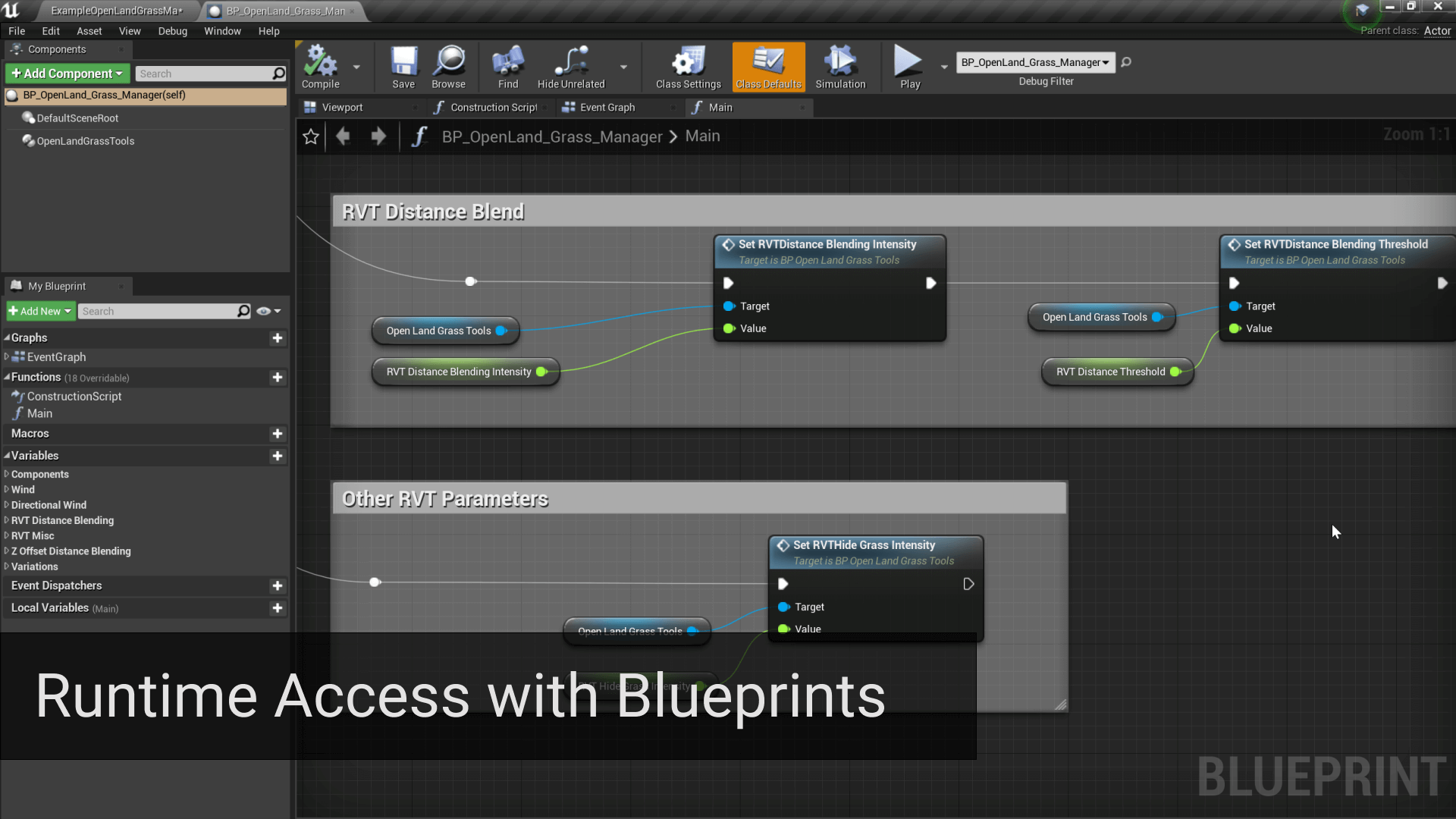Select RVT Distance Blending variable

tap(62, 519)
